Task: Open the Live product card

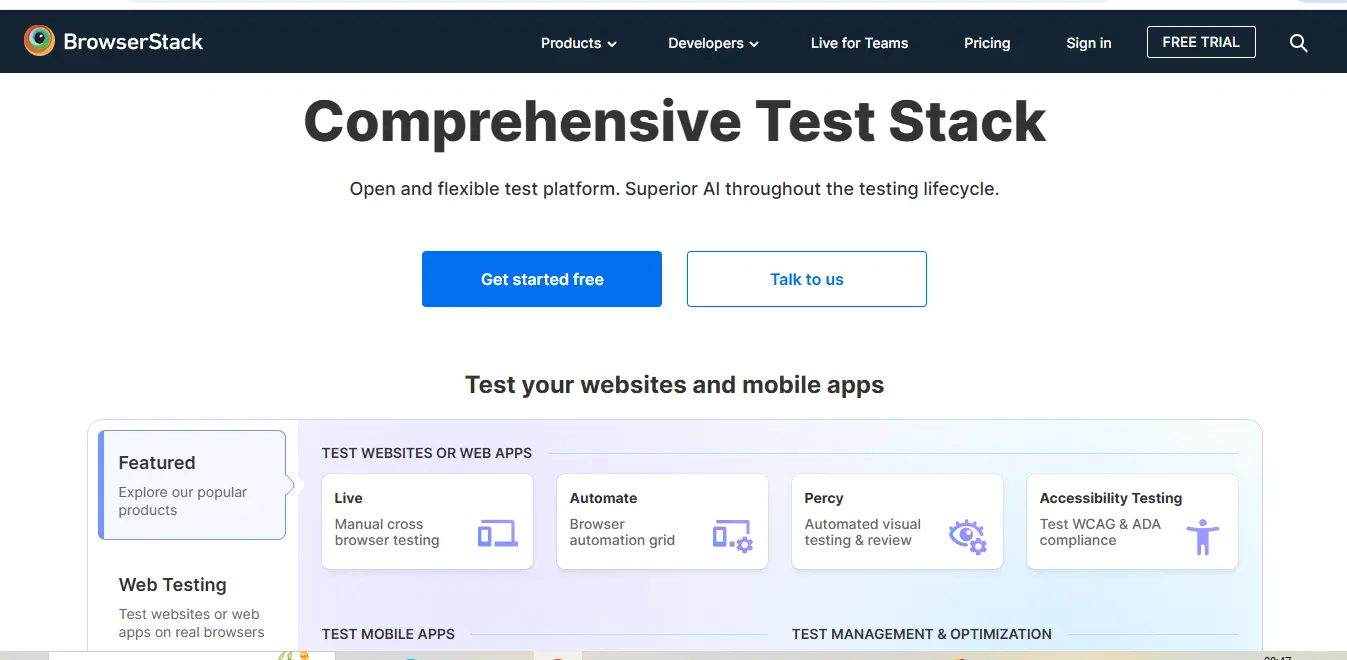Action: click(x=427, y=522)
